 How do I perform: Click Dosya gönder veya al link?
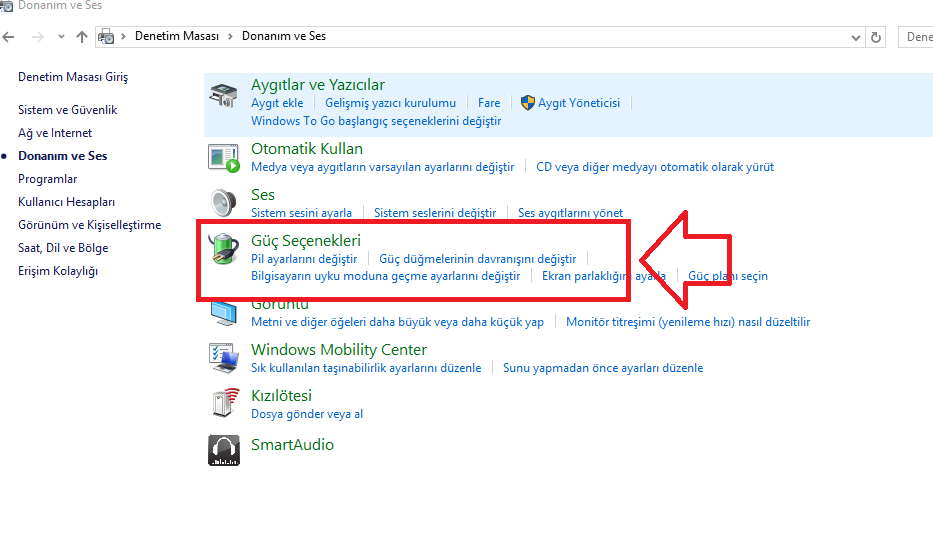click(306, 414)
